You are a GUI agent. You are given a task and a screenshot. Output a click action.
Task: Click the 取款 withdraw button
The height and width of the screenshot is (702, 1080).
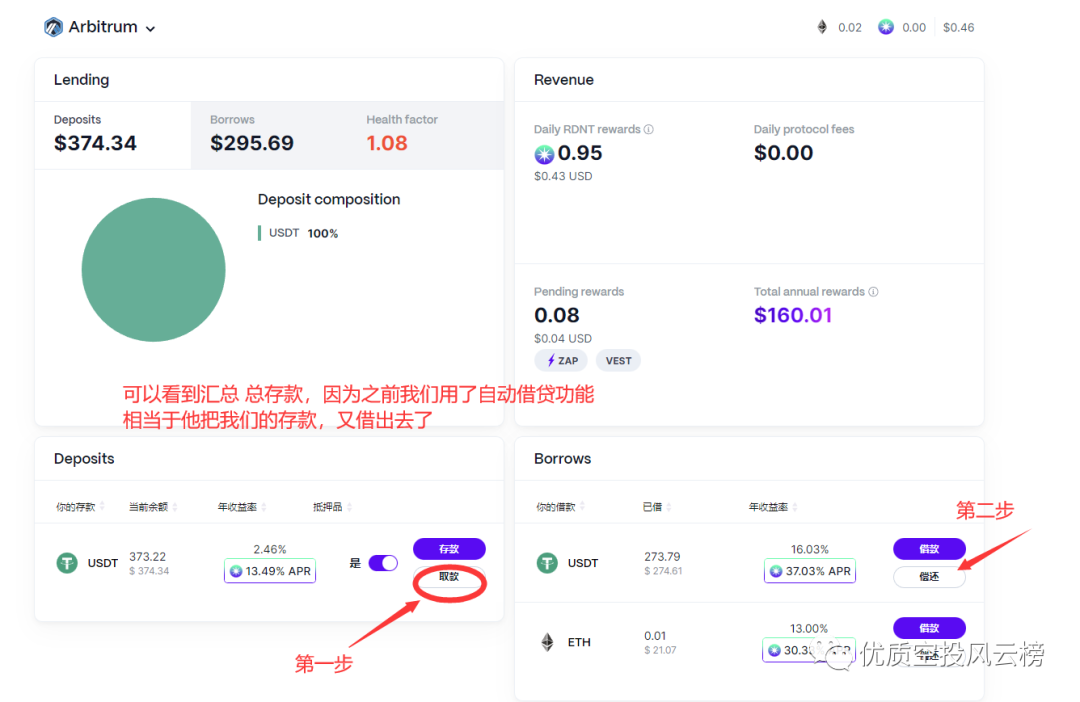tap(449, 577)
